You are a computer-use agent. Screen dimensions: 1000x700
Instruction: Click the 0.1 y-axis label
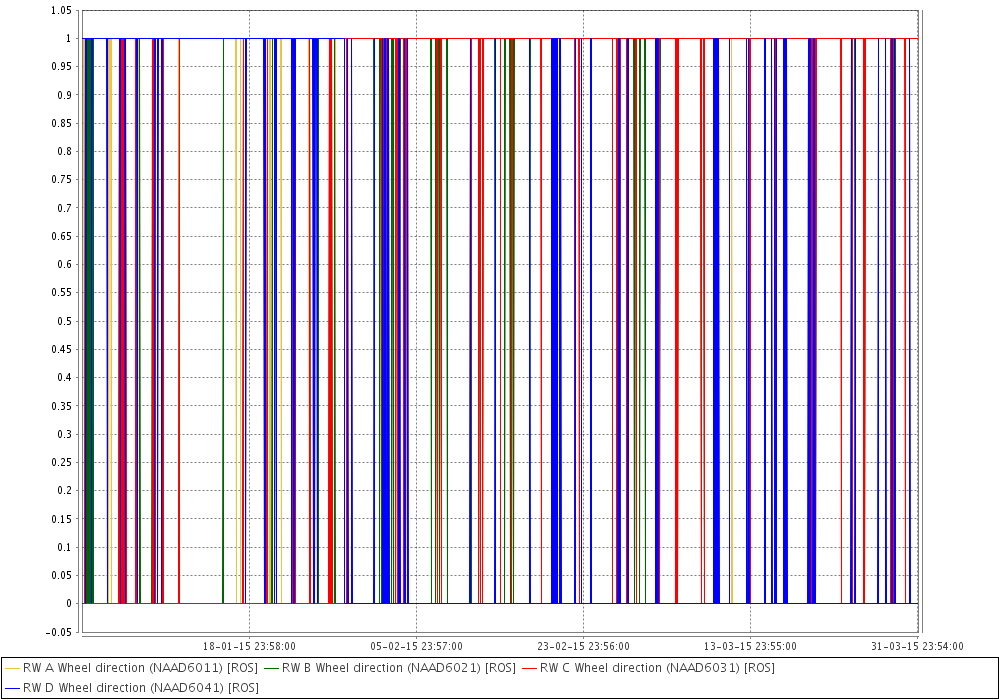coord(64,547)
